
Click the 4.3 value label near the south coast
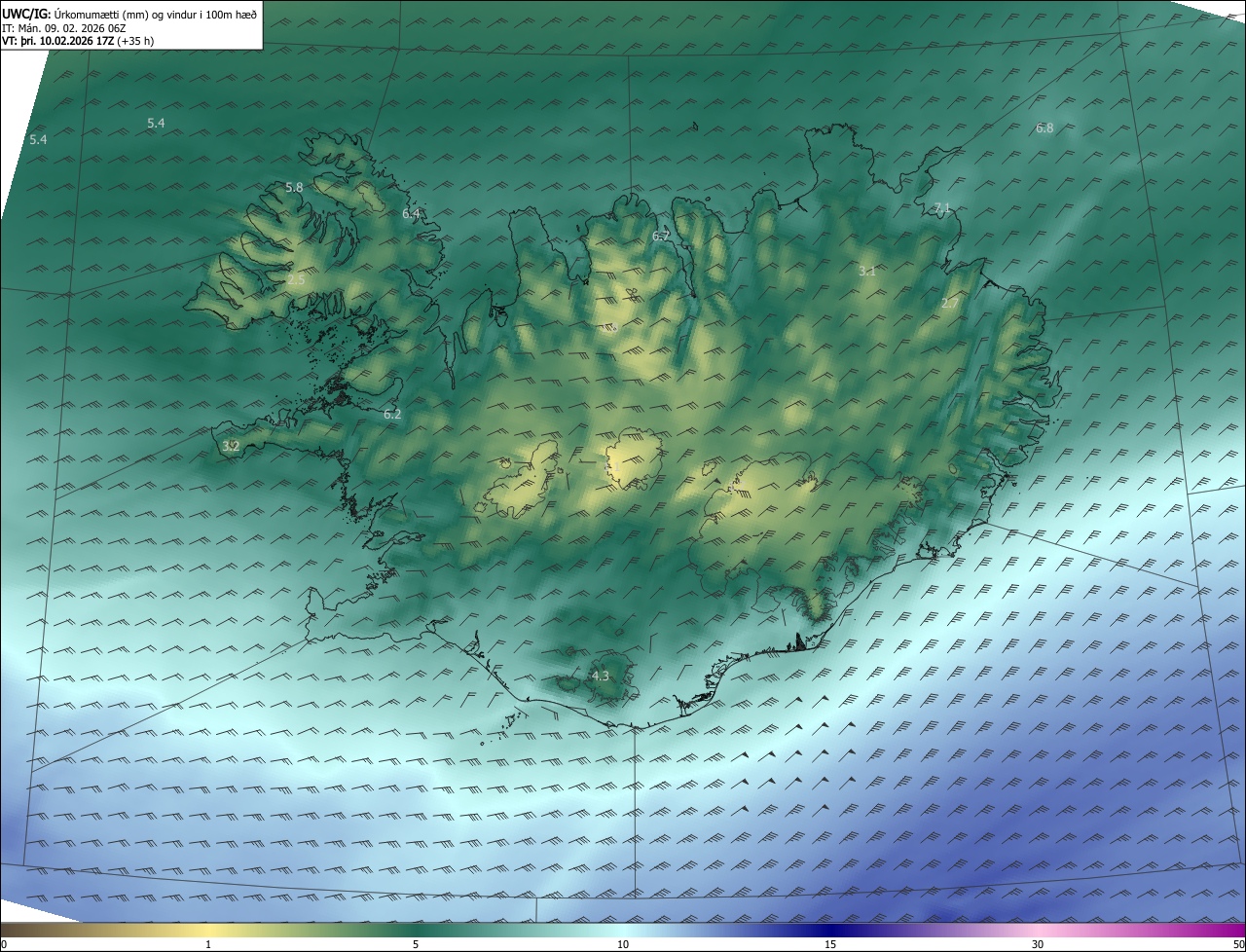tap(601, 676)
